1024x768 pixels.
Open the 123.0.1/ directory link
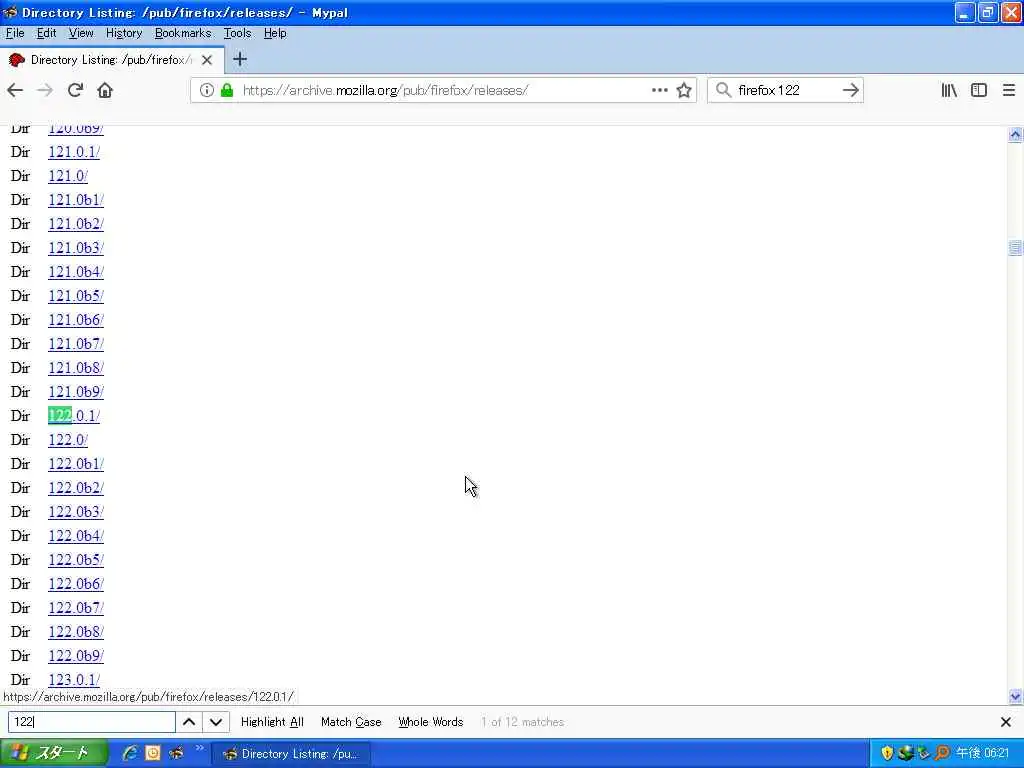pyautogui.click(x=74, y=680)
